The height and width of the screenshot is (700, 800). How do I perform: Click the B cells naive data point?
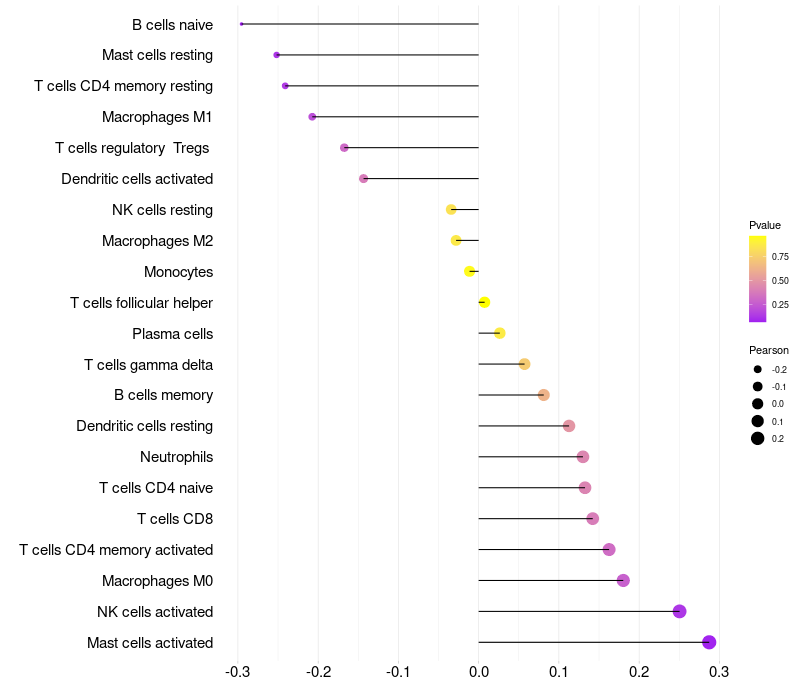coord(242,24)
